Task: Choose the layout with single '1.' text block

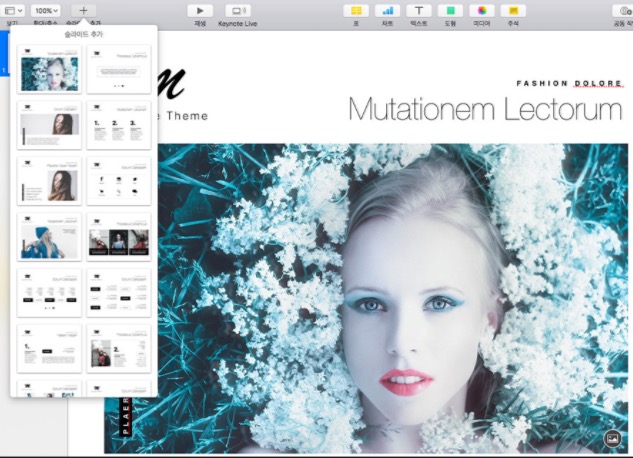Action: 49,349
